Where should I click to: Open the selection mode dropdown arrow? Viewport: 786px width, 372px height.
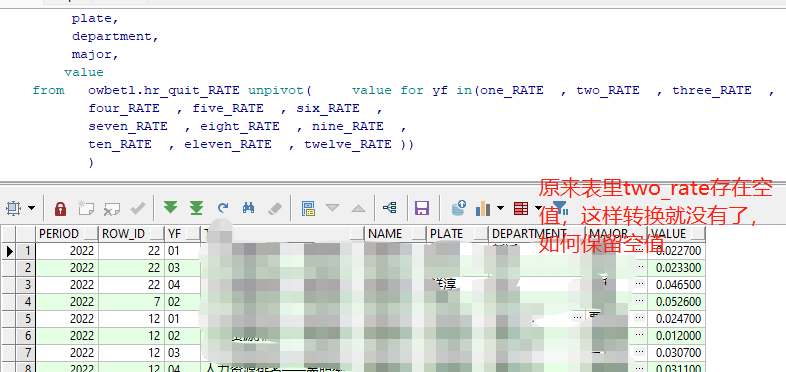point(31,208)
